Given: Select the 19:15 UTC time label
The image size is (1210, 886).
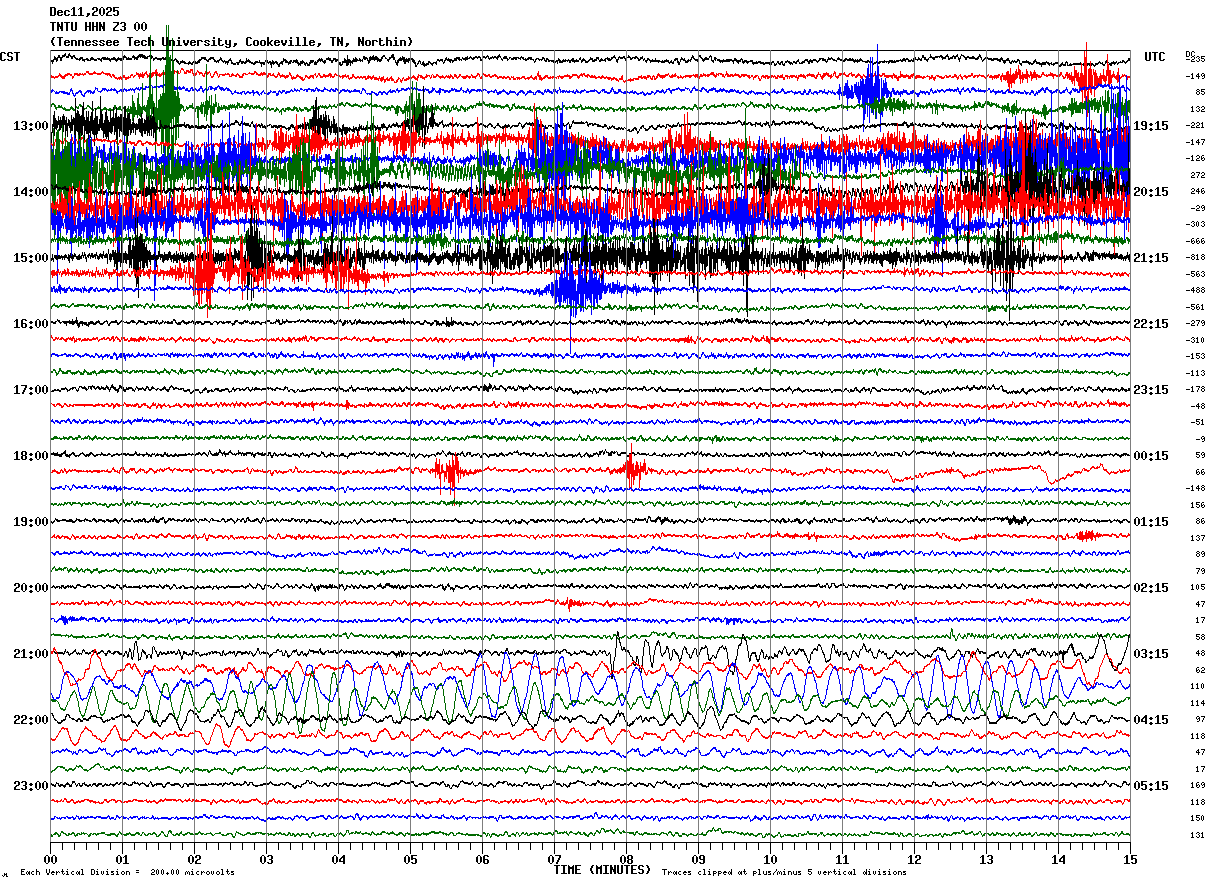Looking at the screenshot, I should point(1151,126).
